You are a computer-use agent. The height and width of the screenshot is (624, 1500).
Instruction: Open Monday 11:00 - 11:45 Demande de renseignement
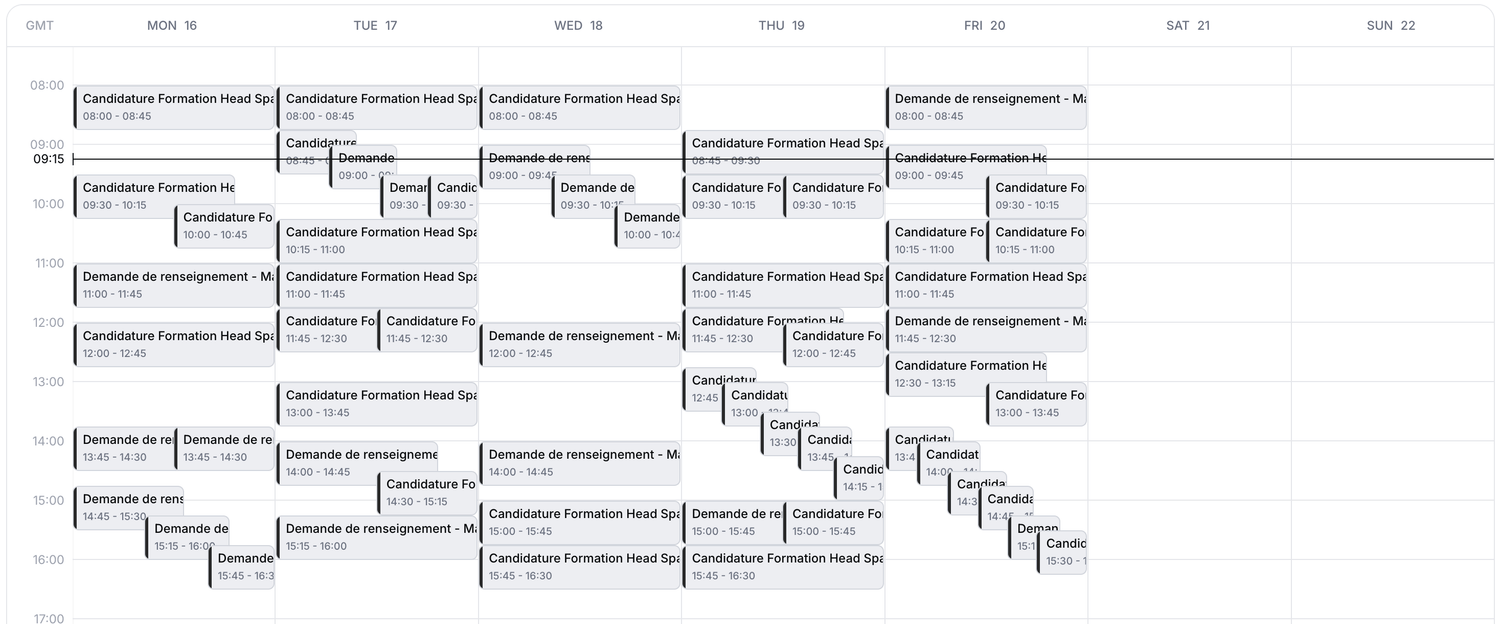click(174, 285)
